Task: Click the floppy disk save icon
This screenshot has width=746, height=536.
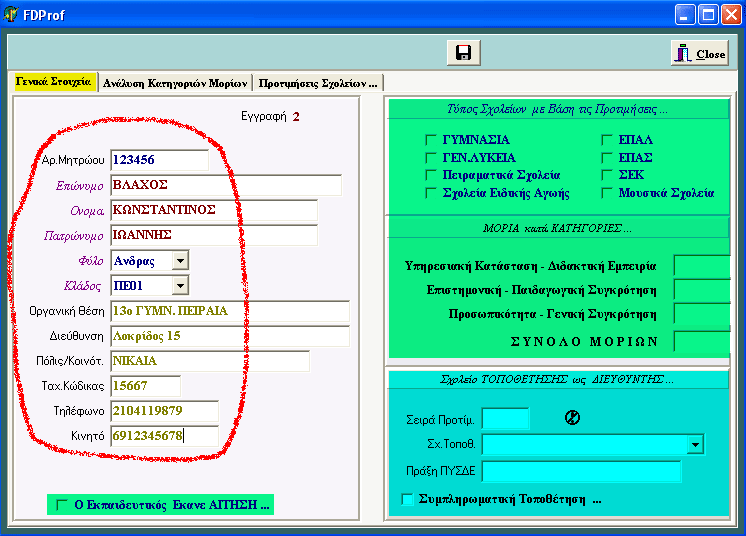Action: pyautogui.click(x=463, y=53)
